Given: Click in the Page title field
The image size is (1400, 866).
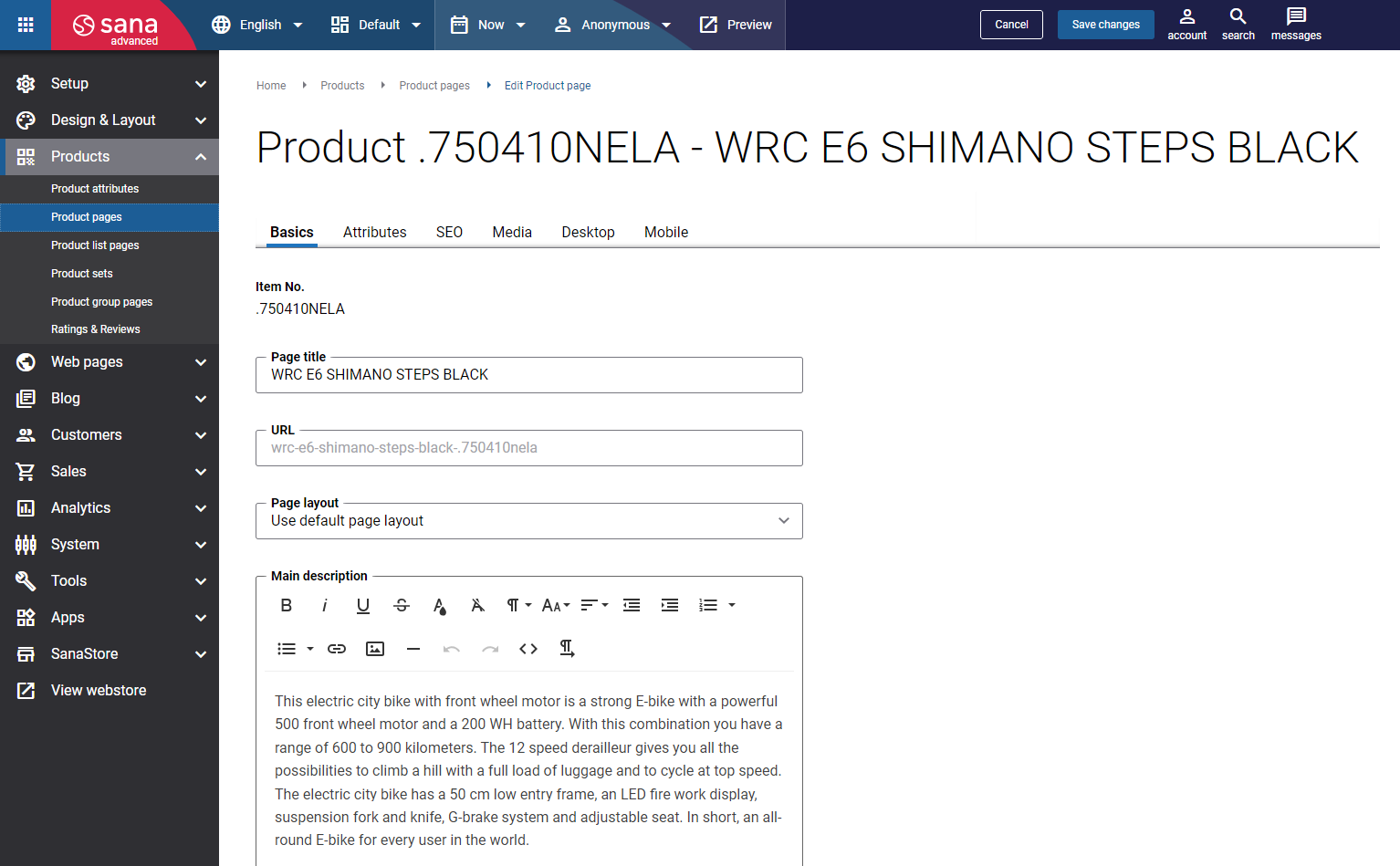Looking at the screenshot, I should [x=529, y=375].
